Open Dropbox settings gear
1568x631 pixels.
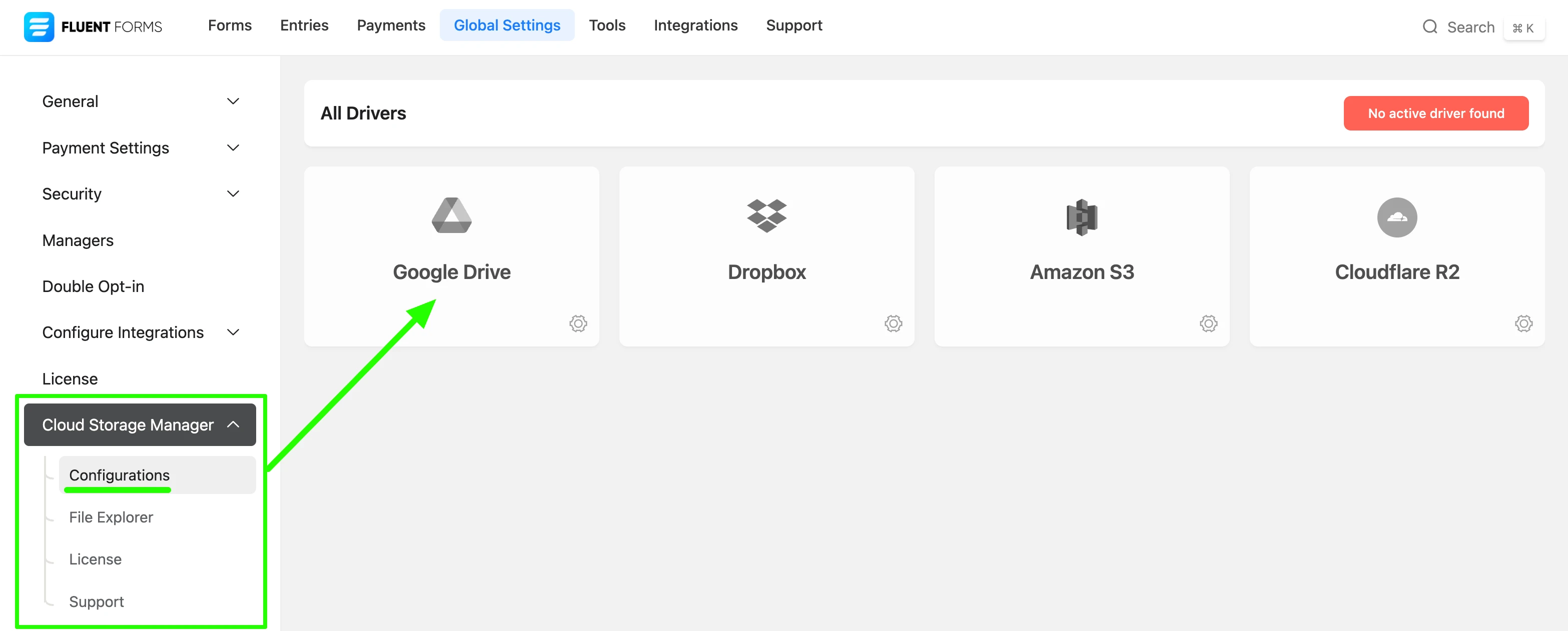[893, 323]
